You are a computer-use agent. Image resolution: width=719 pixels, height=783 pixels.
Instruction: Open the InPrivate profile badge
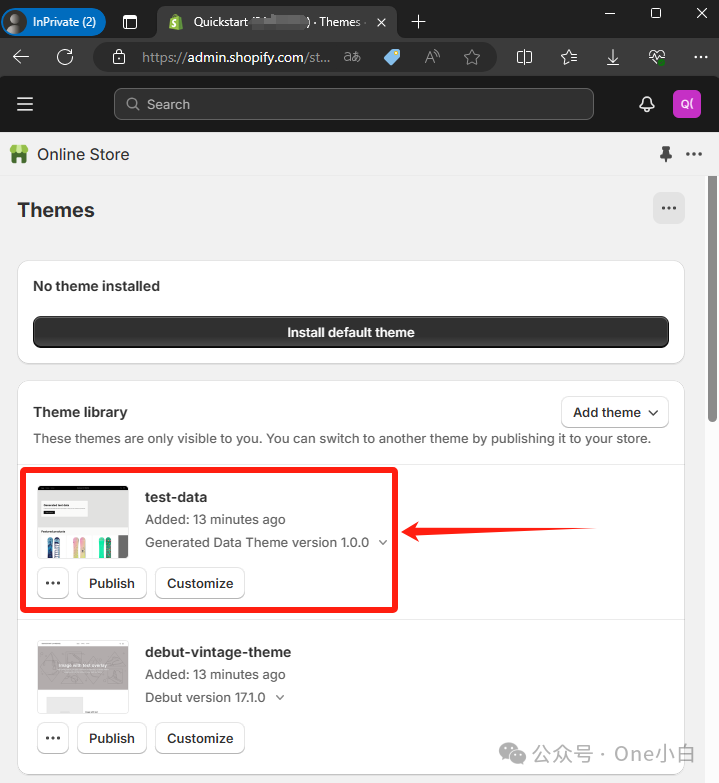coord(53,22)
